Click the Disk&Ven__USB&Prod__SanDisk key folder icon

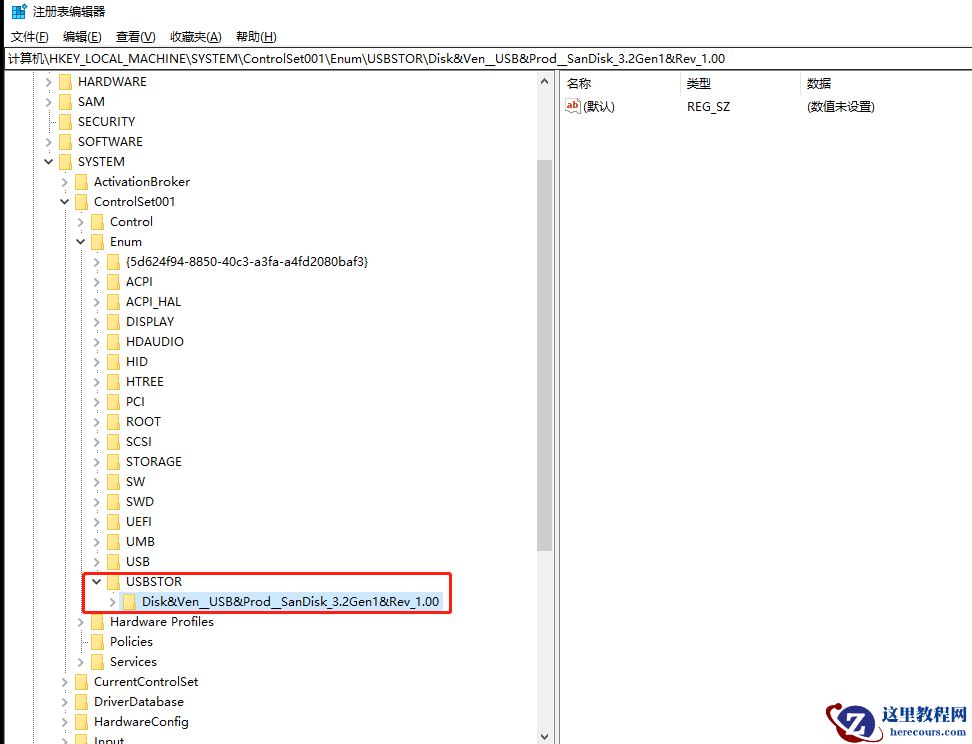click(131, 601)
